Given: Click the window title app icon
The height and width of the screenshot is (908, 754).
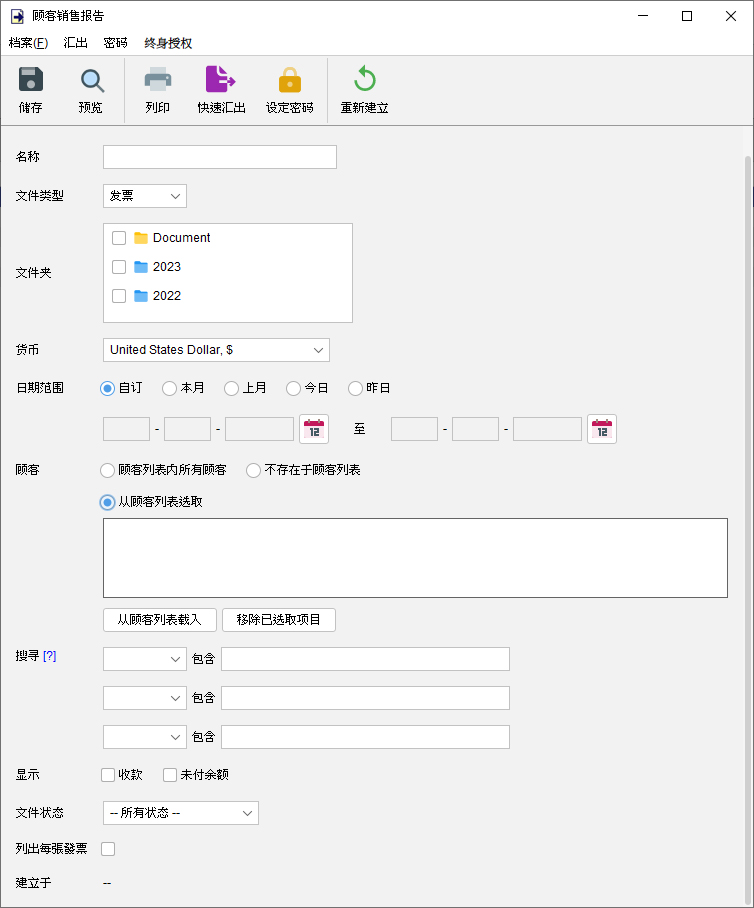Looking at the screenshot, I should [x=17, y=16].
